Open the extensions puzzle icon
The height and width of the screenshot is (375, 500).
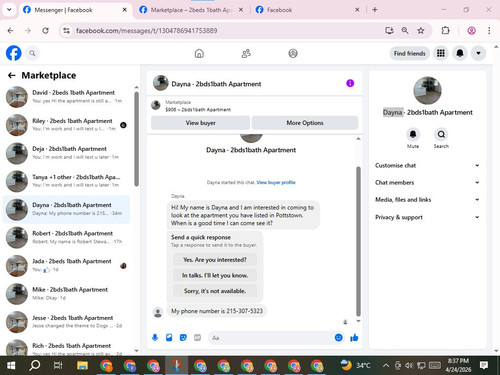click(x=445, y=31)
